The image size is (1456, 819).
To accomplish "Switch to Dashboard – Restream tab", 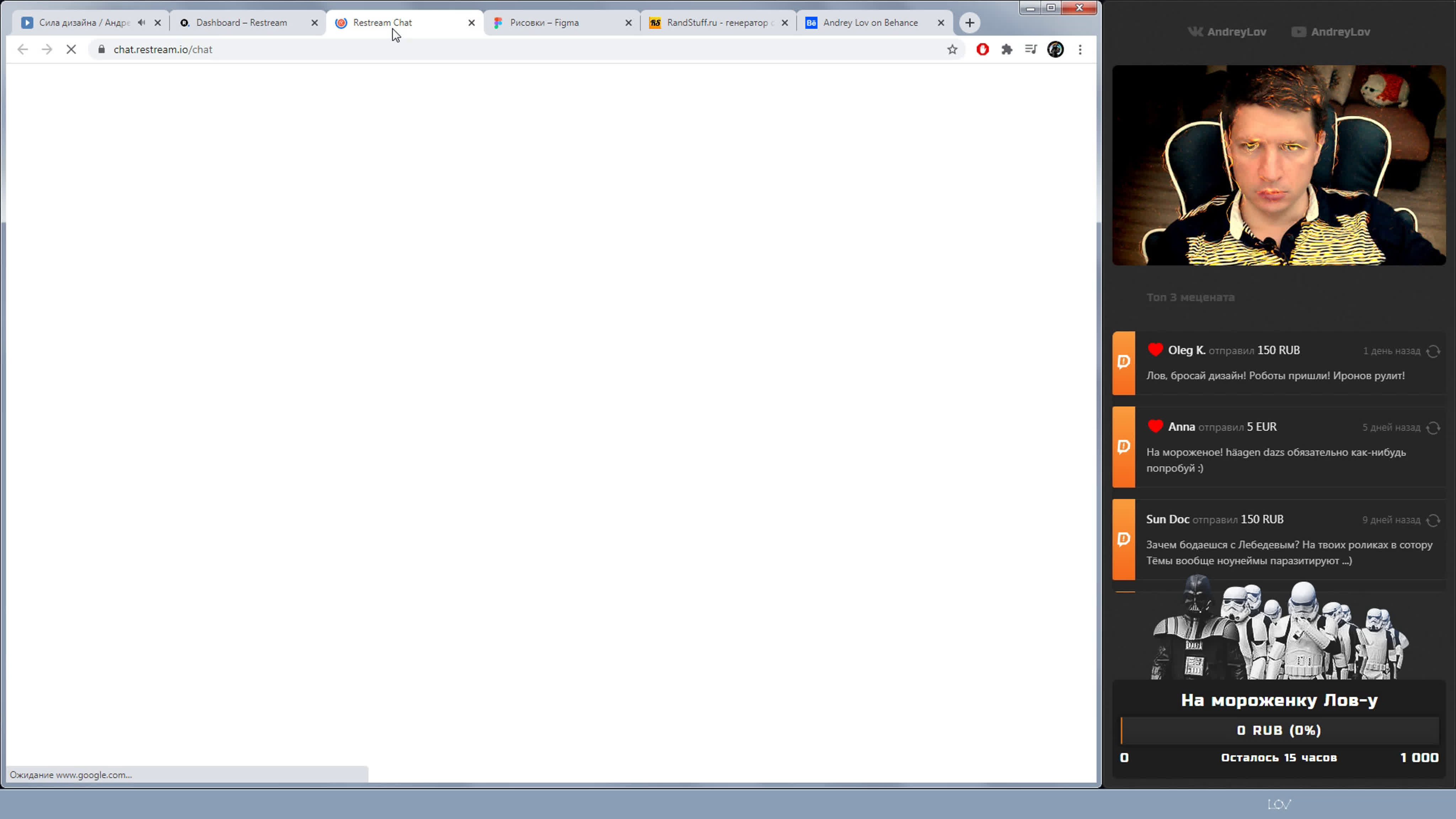I will click(x=241, y=23).
